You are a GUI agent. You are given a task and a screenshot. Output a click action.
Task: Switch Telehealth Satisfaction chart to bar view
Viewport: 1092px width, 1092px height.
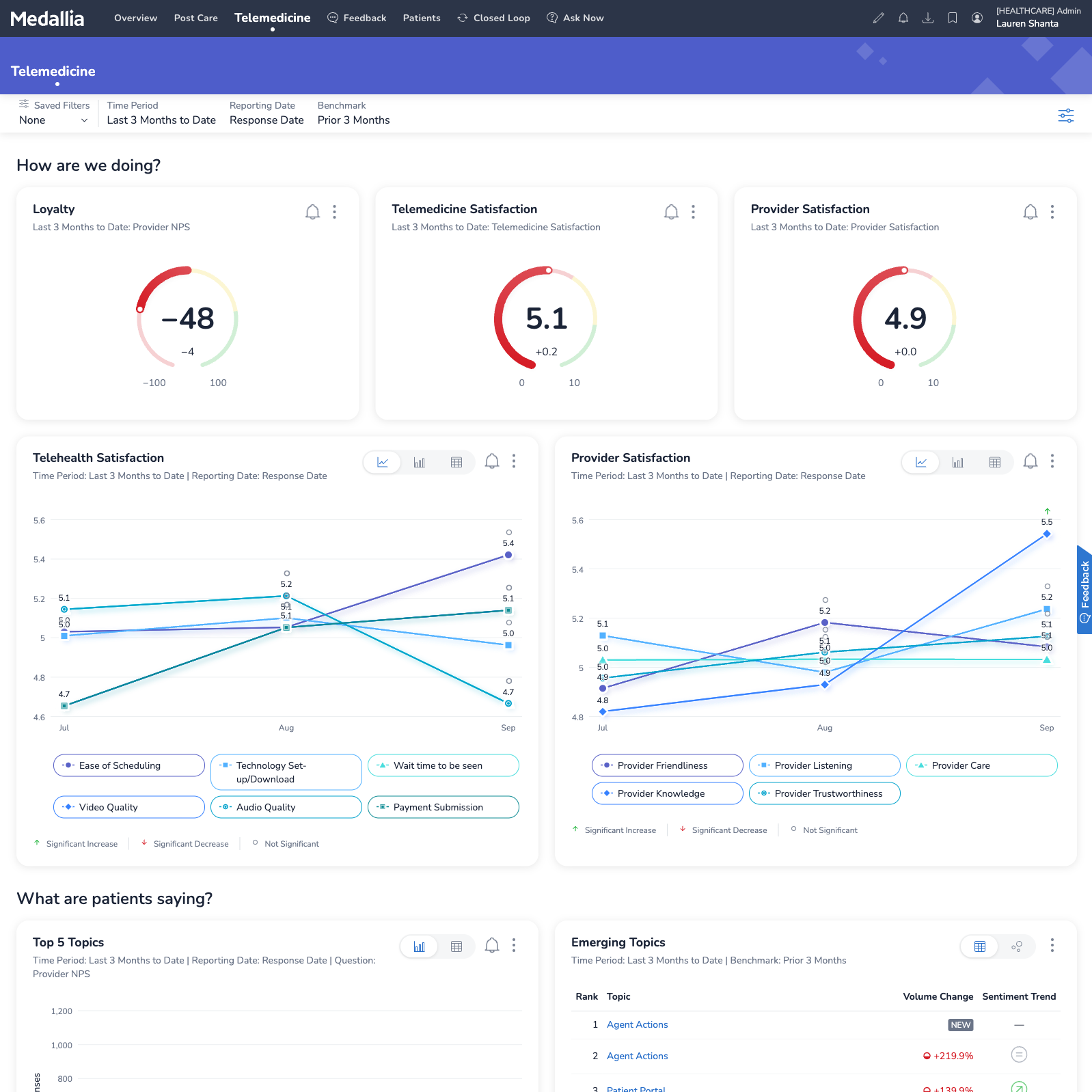[419, 463]
